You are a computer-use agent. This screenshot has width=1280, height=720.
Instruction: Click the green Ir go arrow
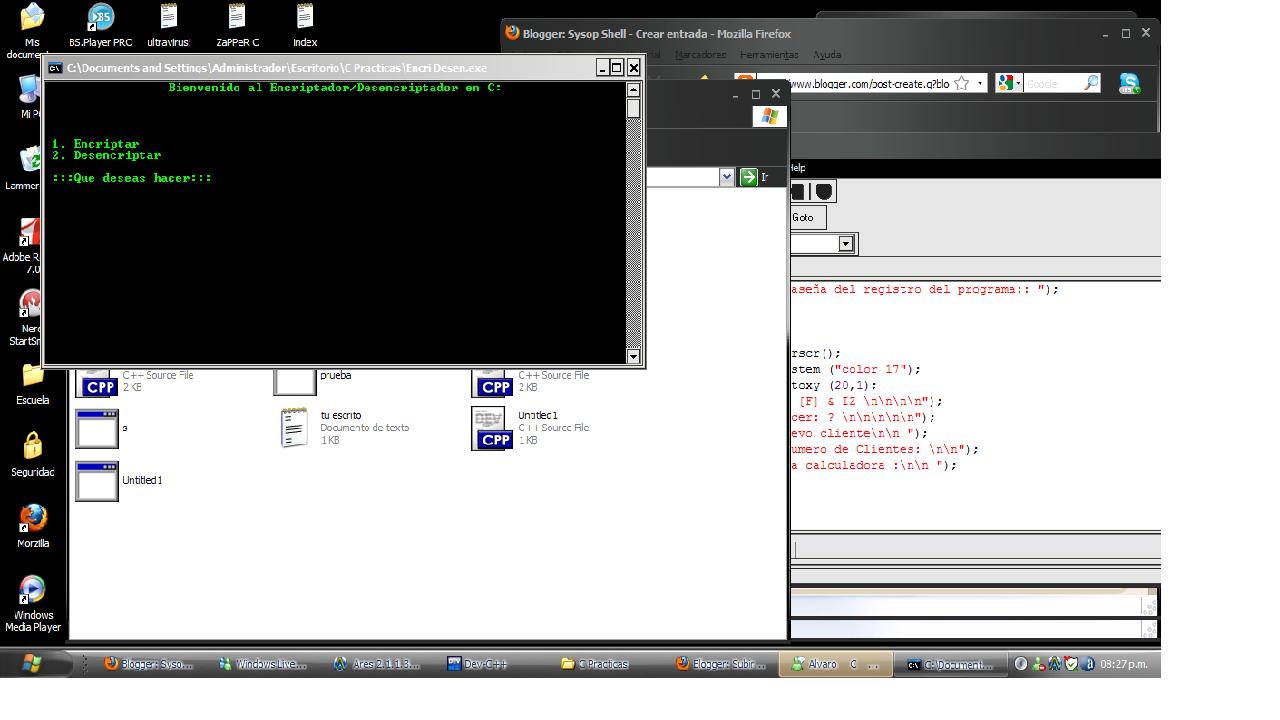tap(748, 177)
